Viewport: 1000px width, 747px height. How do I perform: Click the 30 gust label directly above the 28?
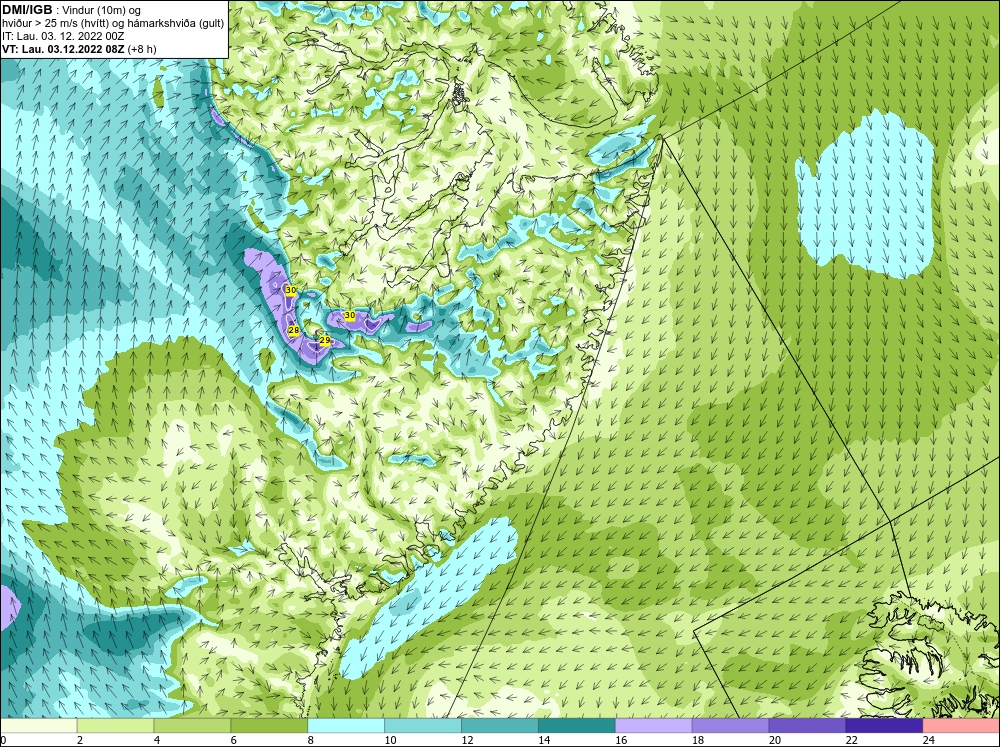coord(291,290)
